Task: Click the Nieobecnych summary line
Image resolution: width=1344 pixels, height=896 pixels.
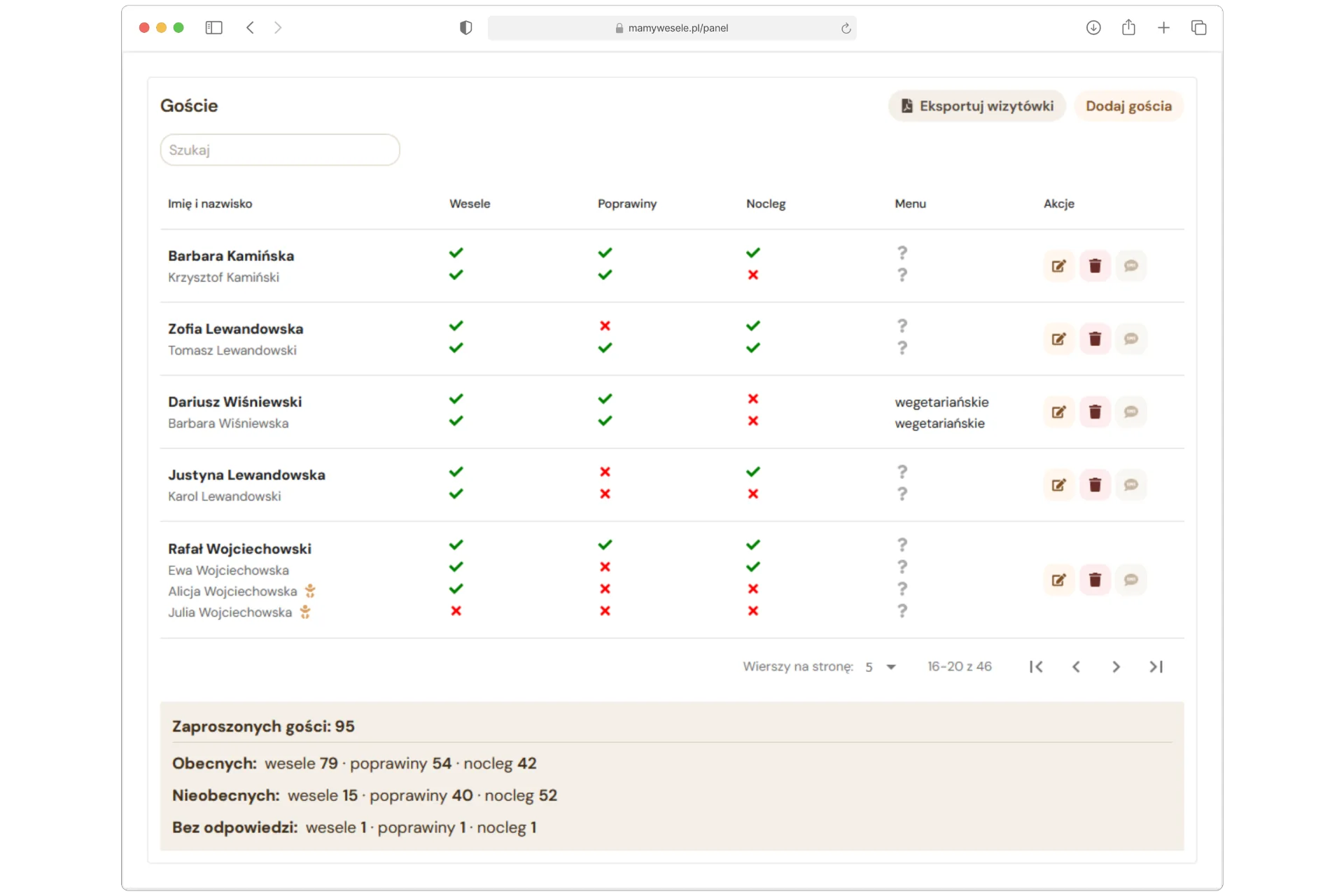Action: click(365, 795)
